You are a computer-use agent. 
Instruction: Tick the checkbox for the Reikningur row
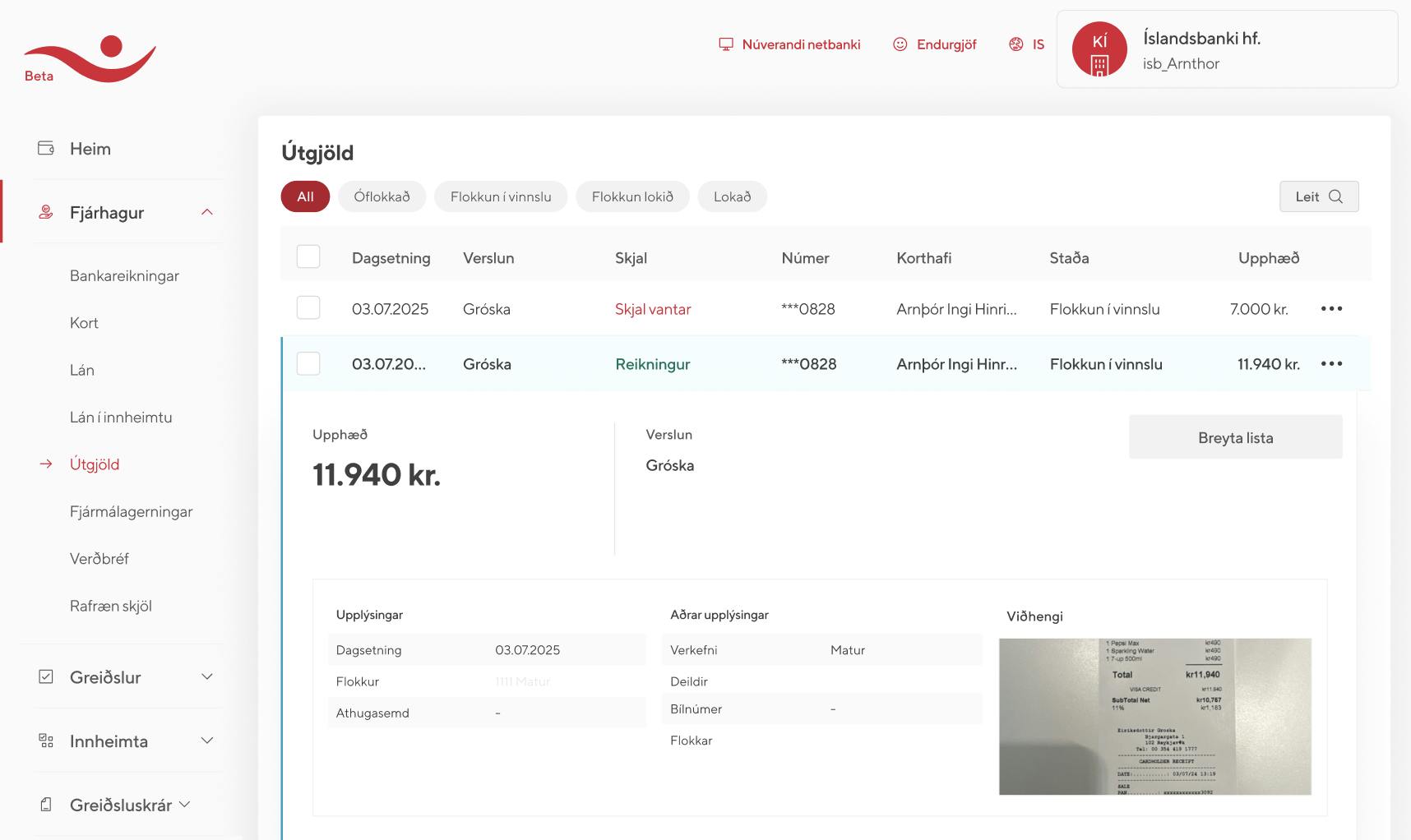click(308, 363)
